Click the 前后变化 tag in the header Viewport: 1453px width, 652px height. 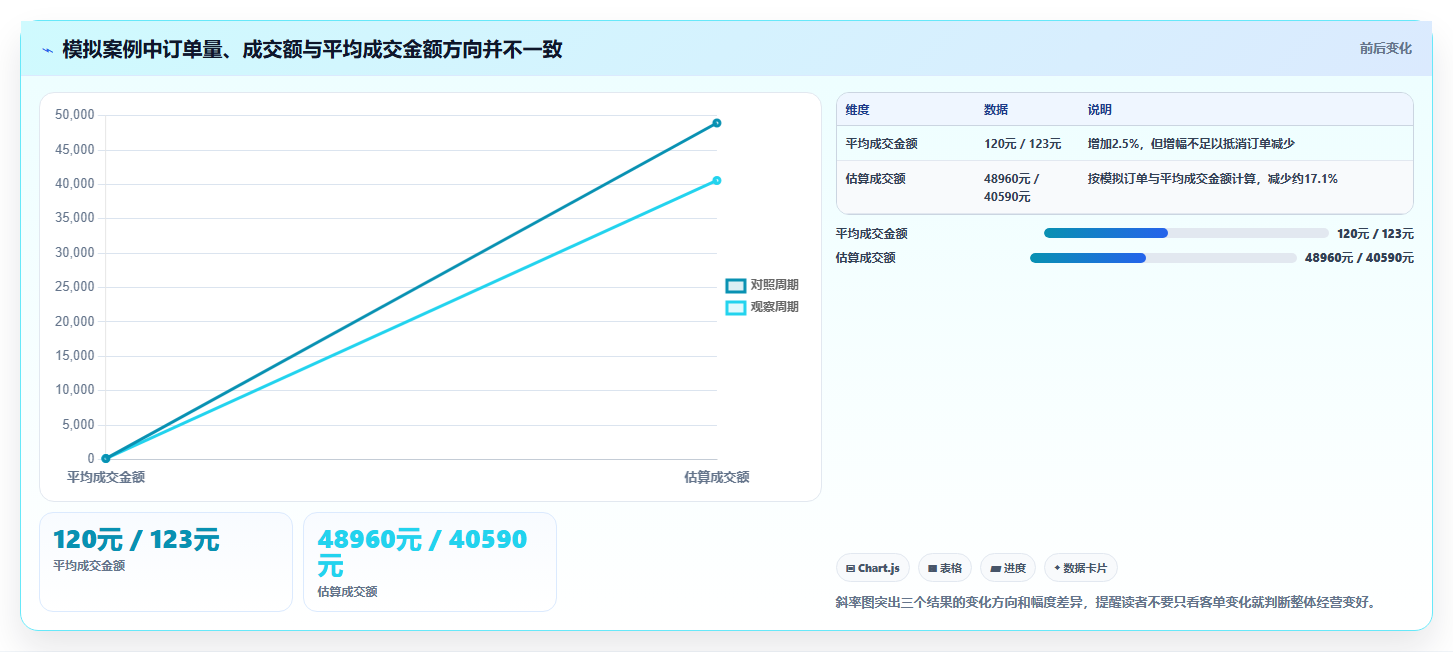(1385, 48)
